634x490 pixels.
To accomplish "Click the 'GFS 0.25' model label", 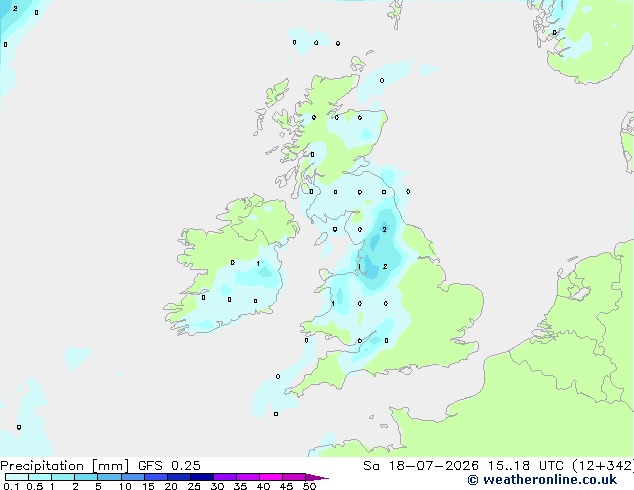I will pyautogui.click(x=169, y=466).
